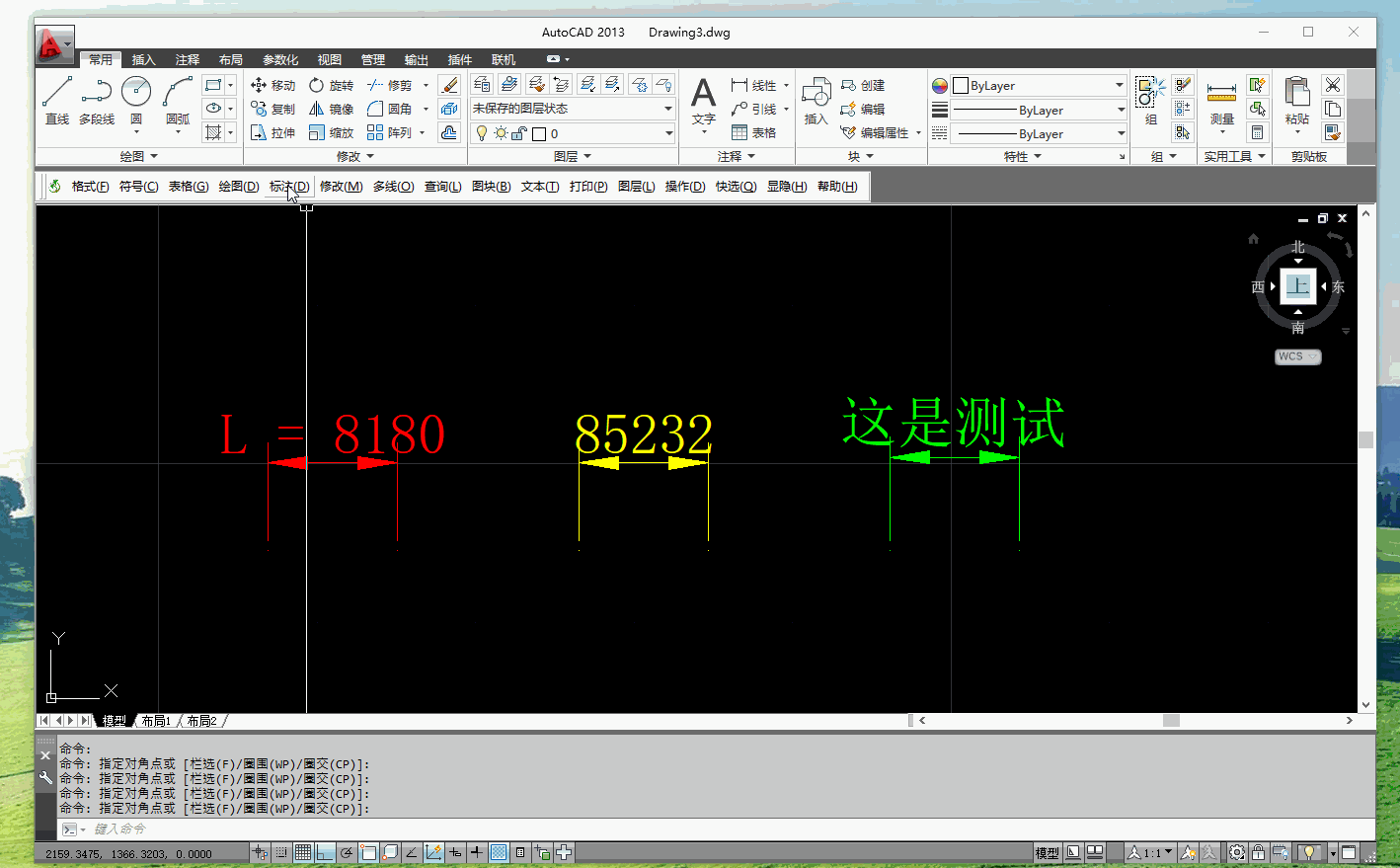Click the 插入 insert block icon
1400x868 pixels.
click(817, 101)
